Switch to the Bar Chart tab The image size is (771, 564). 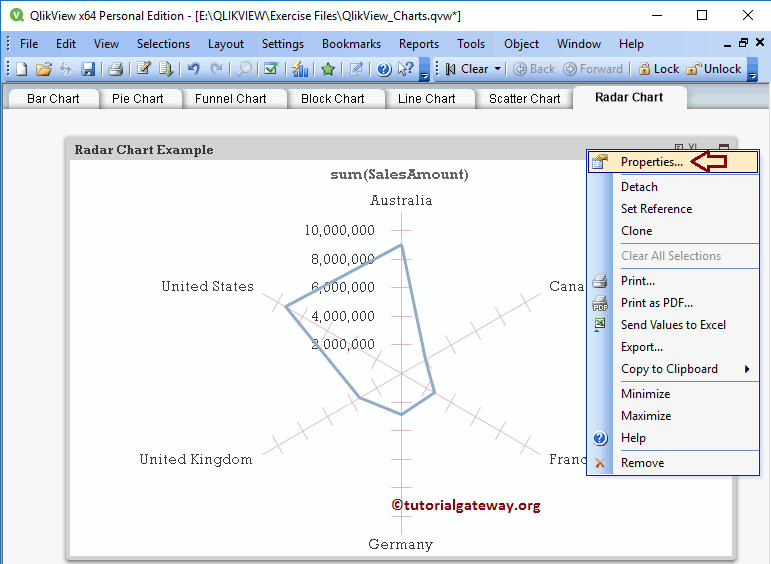click(x=53, y=98)
